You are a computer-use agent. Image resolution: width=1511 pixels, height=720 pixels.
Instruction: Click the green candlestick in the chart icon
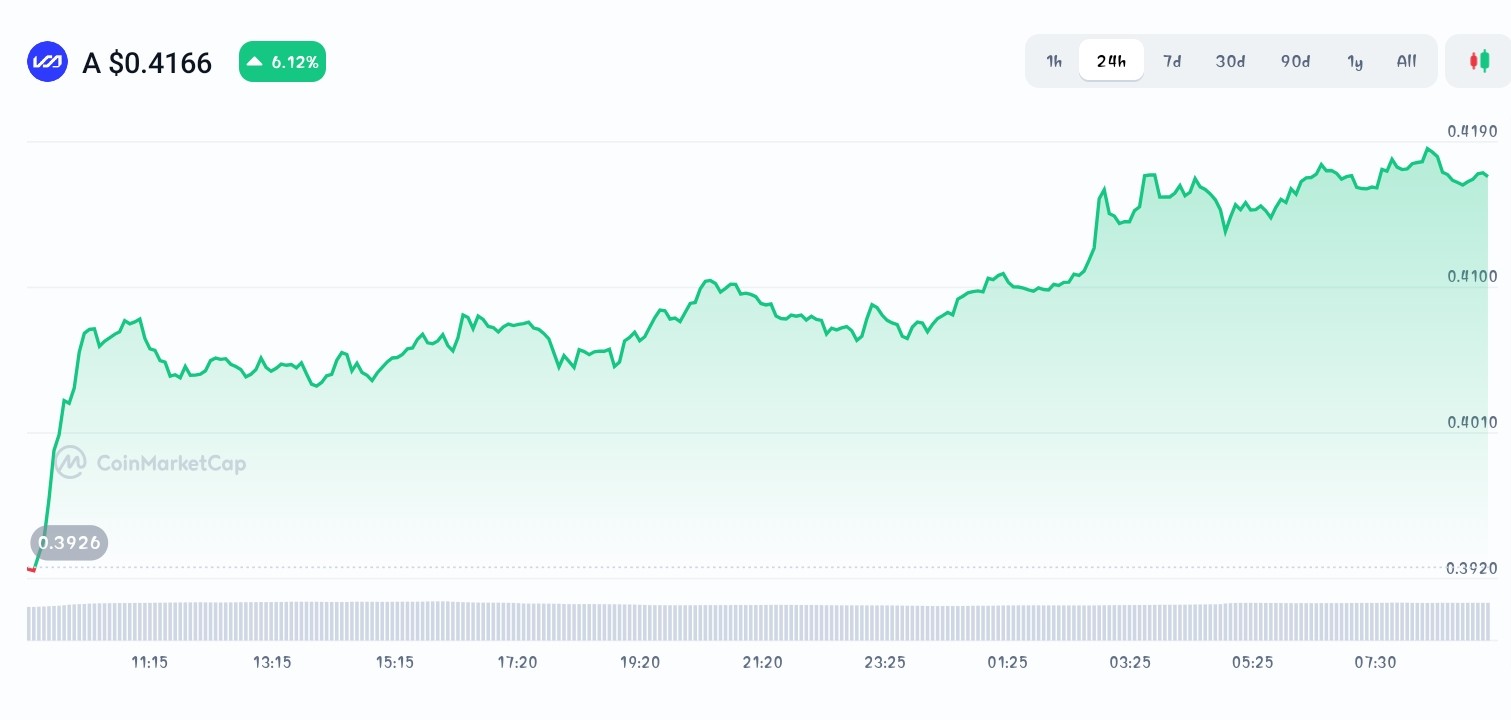pyautogui.click(x=1485, y=60)
